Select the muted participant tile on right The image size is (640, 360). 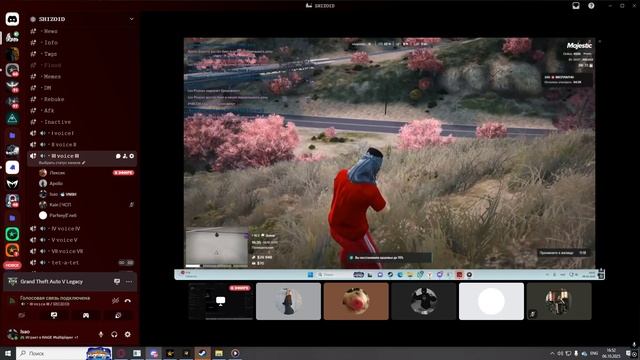tap(559, 301)
